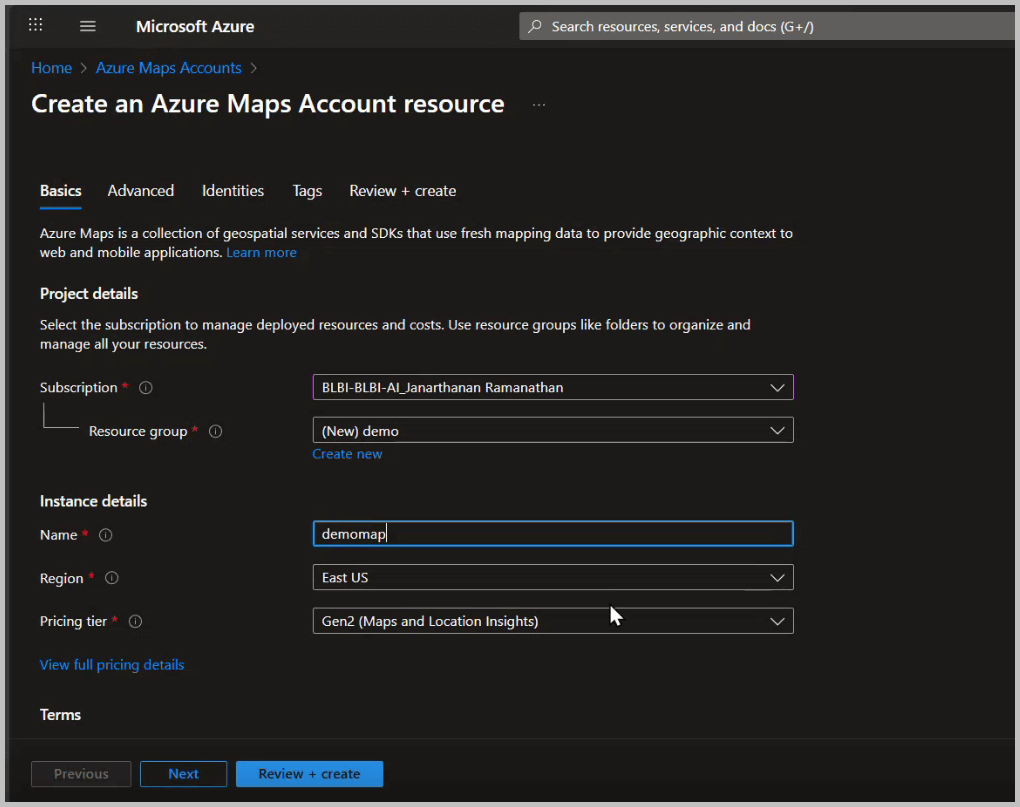
Task: Select the Tags tab
Action: [307, 191]
